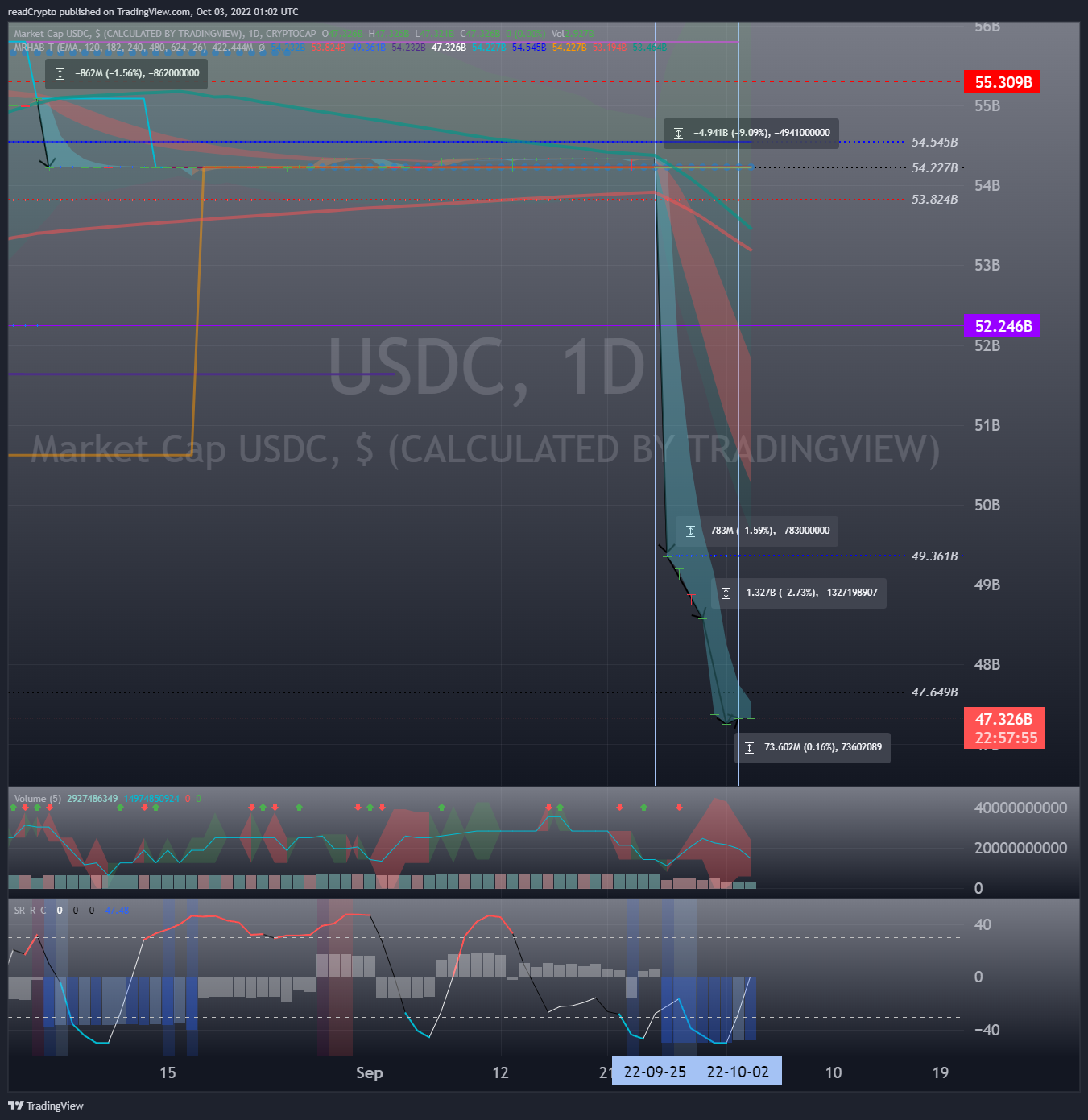This screenshot has height=1120, width=1088.
Task: Click the 422.444M value in MRHAB-T legend
Action: point(233,48)
